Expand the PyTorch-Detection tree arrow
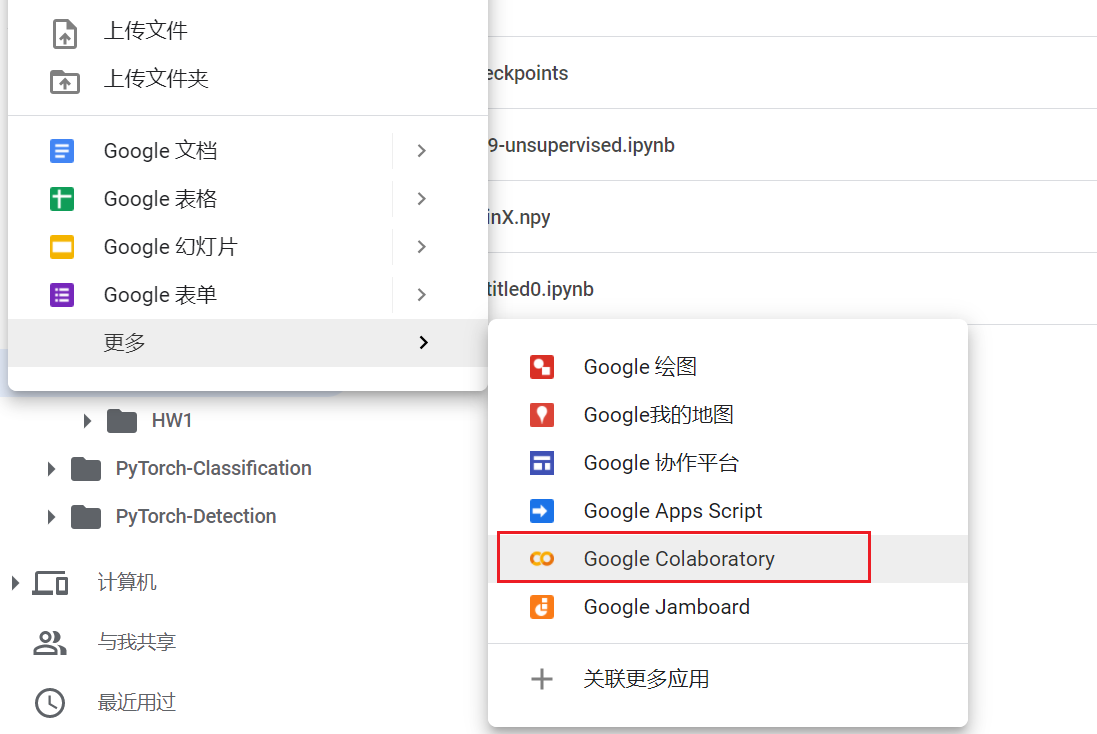Image resolution: width=1097 pixels, height=734 pixels. [51, 516]
